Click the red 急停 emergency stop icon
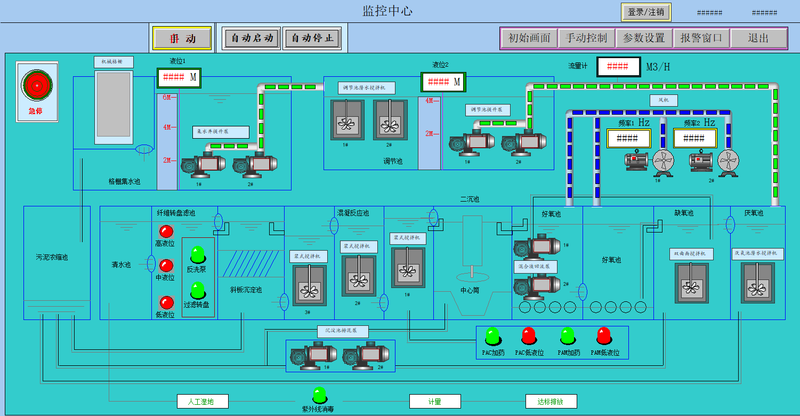 [x=38, y=84]
